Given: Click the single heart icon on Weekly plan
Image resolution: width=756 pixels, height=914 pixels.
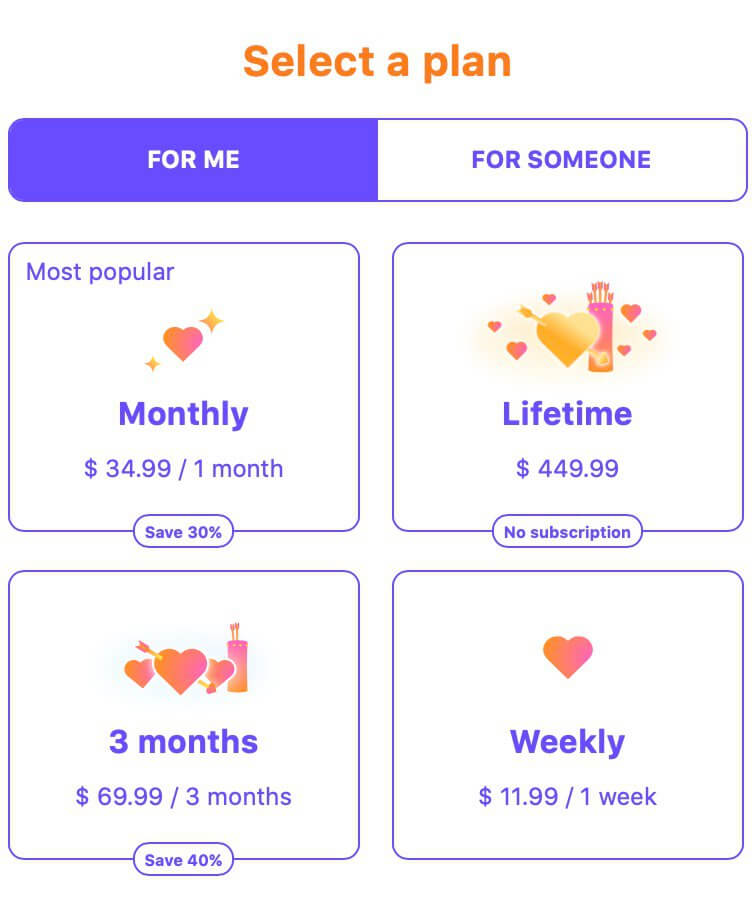Looking at the screenshot, I should [568, 657].
